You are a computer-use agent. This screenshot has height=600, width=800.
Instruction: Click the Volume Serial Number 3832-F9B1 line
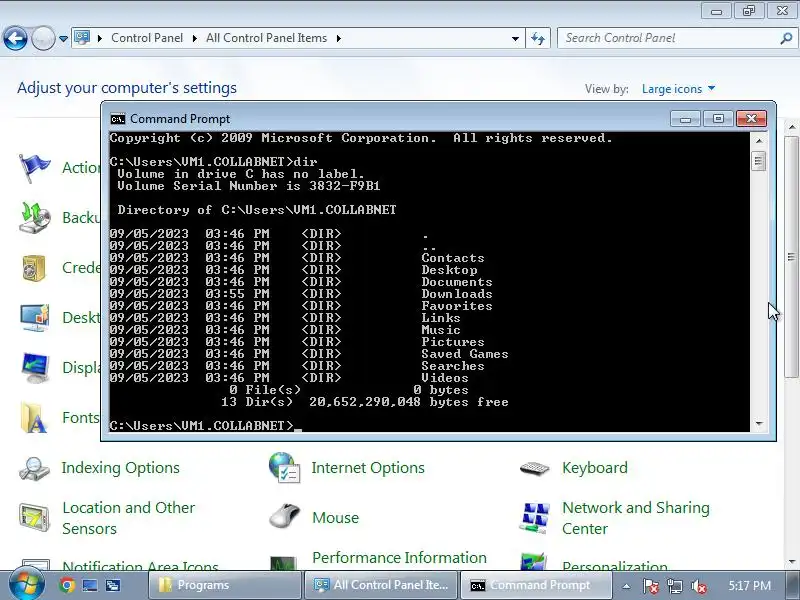[249, 186]
